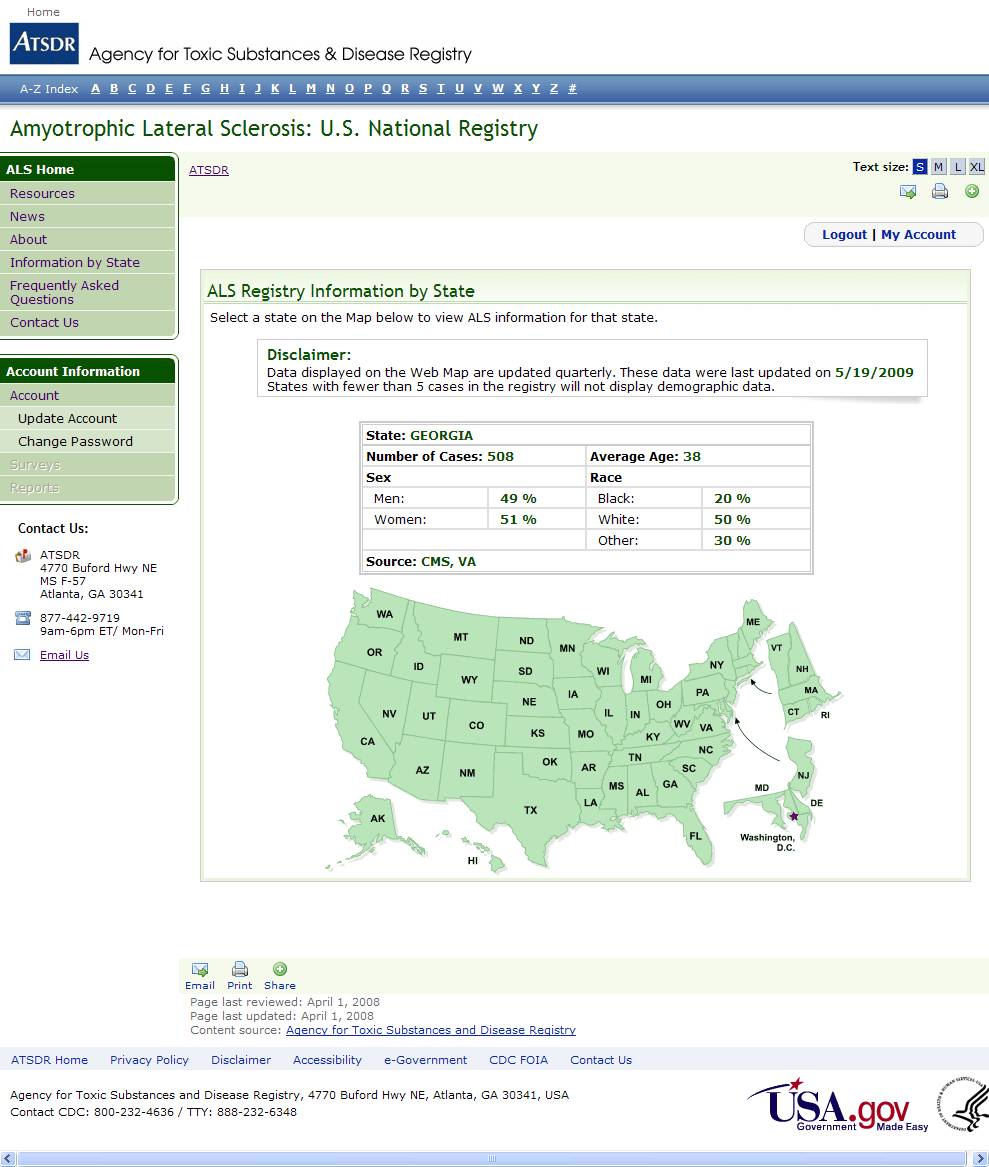
Task: Select Montana (MT) on the map
Action: tap(461, 637)
